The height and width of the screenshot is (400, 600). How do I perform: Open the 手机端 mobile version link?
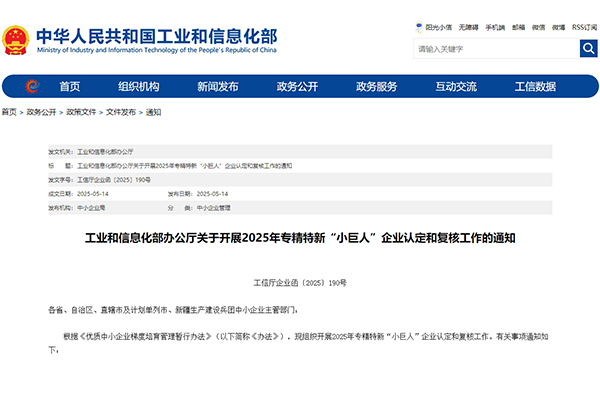(495, 28)
